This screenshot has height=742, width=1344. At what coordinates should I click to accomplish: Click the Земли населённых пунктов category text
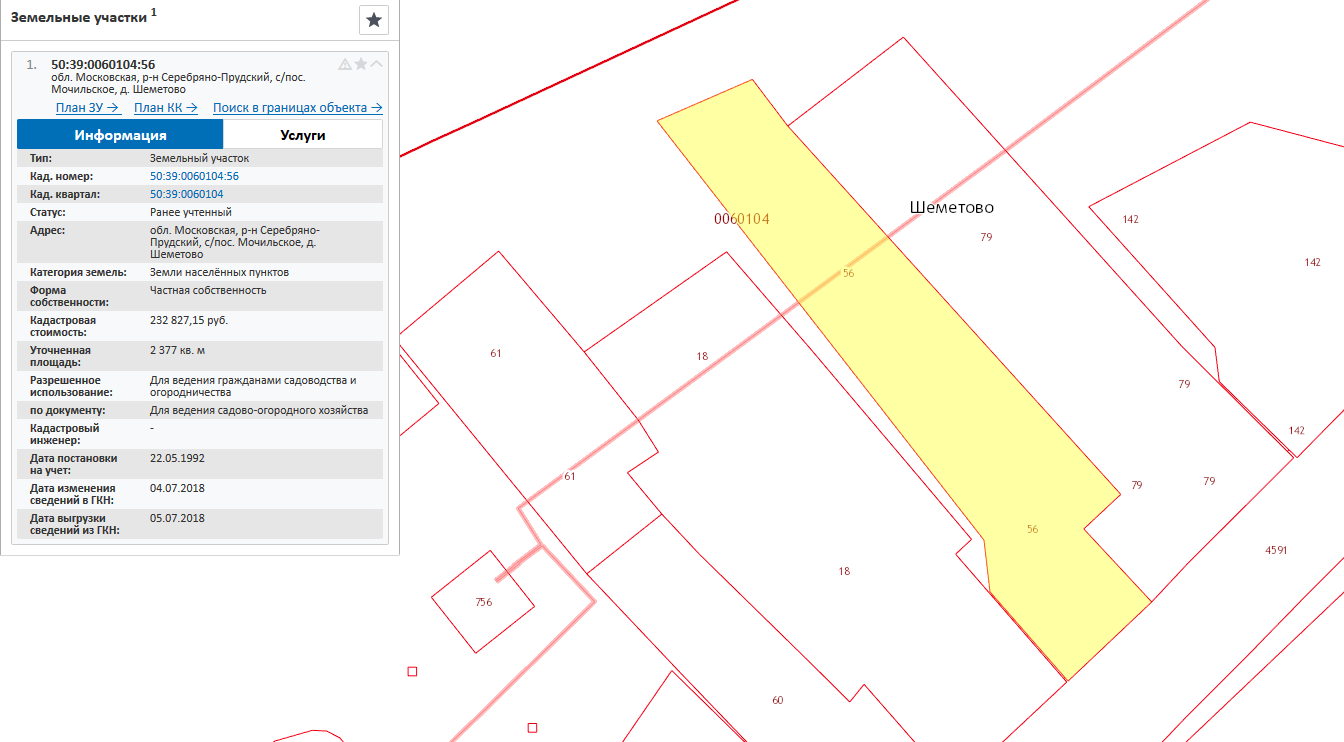220,272
